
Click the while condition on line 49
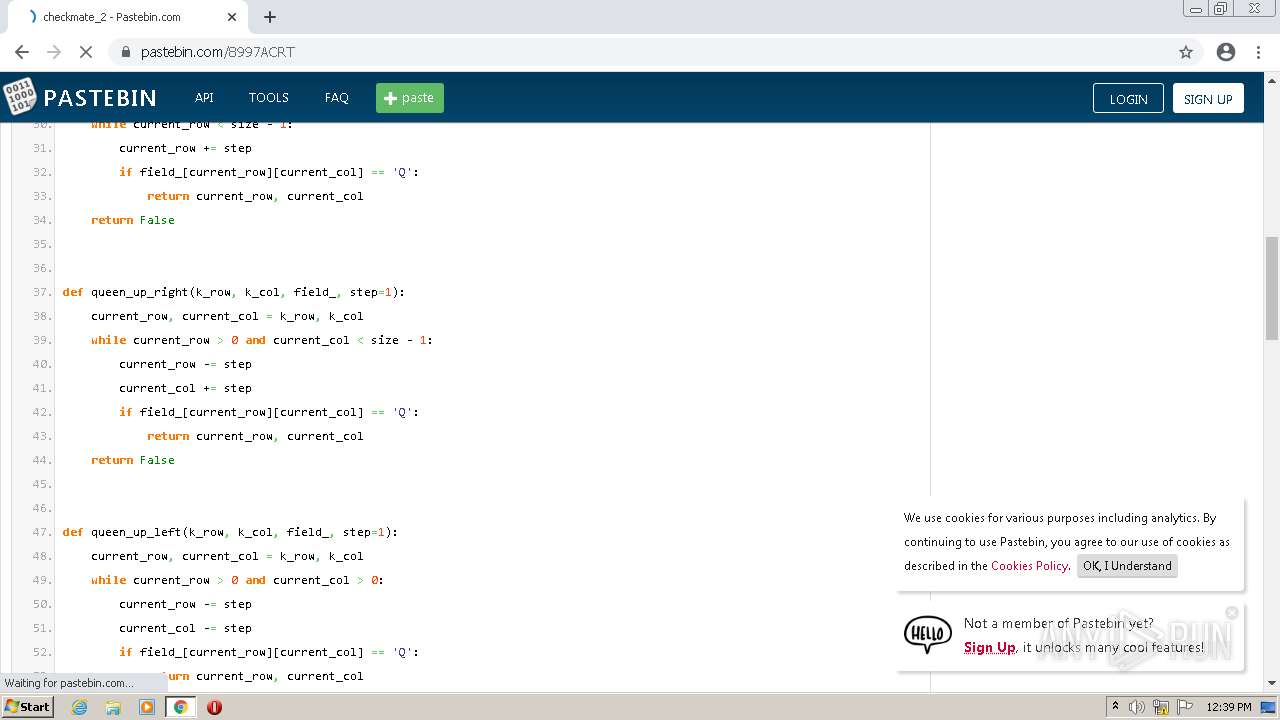click(237, 580)
